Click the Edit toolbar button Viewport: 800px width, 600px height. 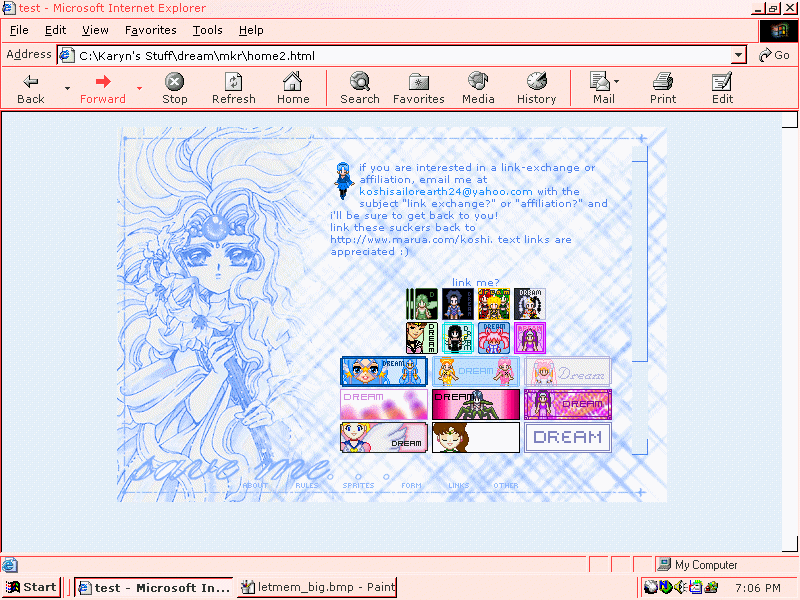point(722,88)
